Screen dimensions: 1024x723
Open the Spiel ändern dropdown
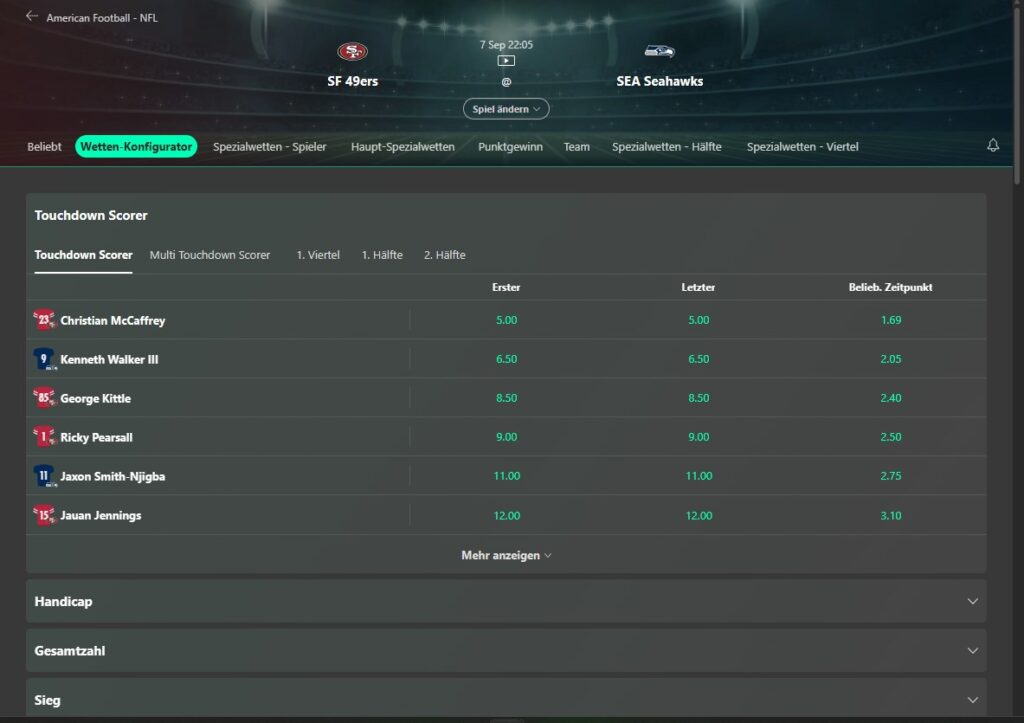point(506,108)
